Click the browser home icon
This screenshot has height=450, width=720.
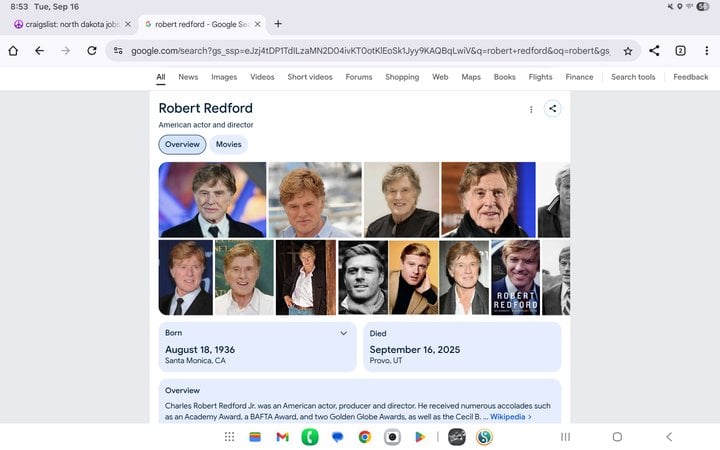click(x=13, y=50)
